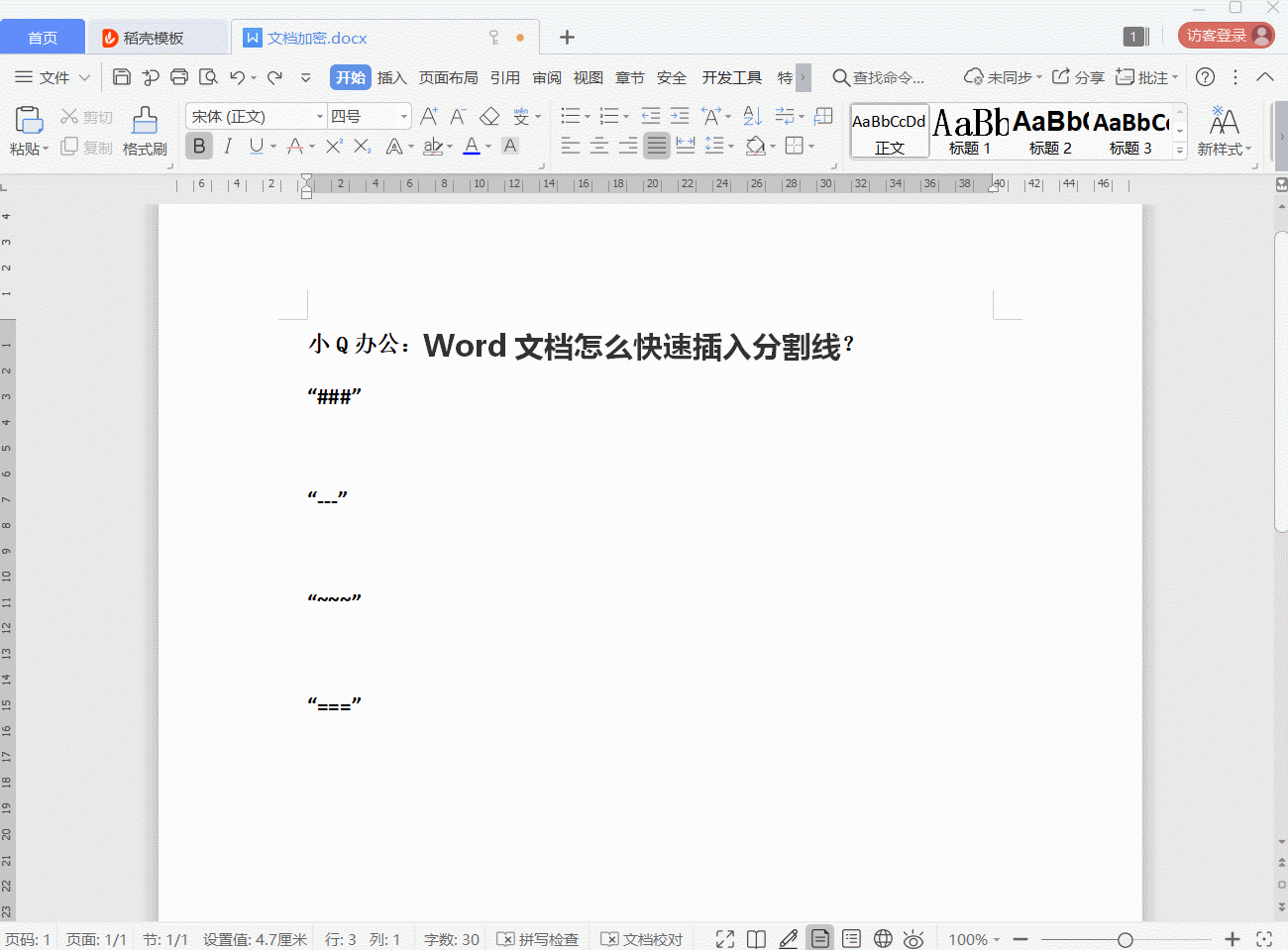Redo the last undone action
The height and width of the screenshot is (950, 1288).
pos(274,77)
